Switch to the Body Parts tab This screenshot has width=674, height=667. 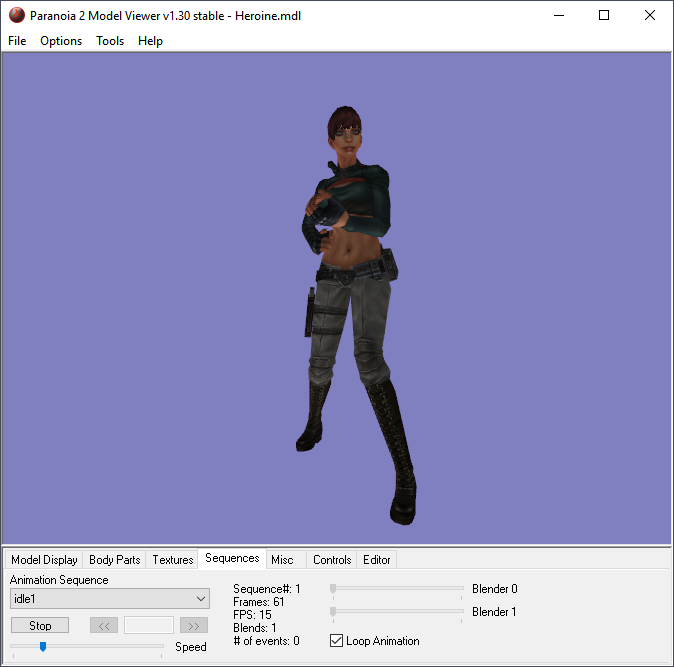(115, 560)
